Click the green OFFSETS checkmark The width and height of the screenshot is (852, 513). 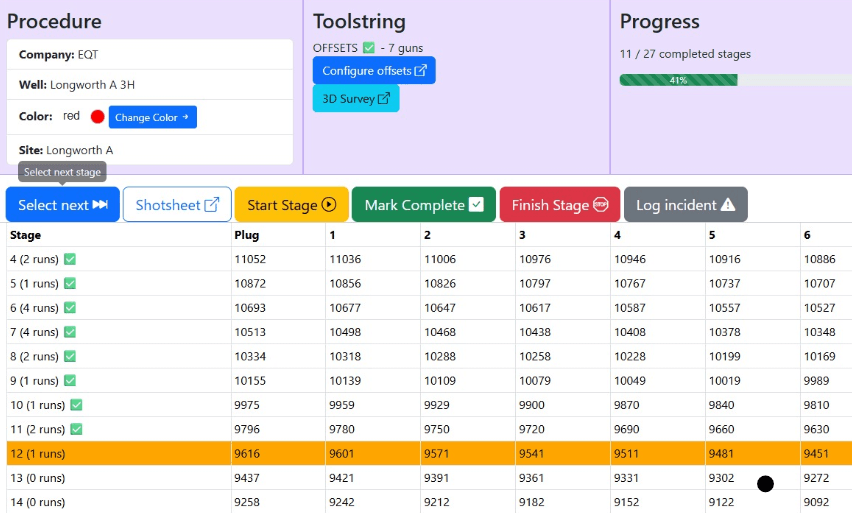pos(369,48)
